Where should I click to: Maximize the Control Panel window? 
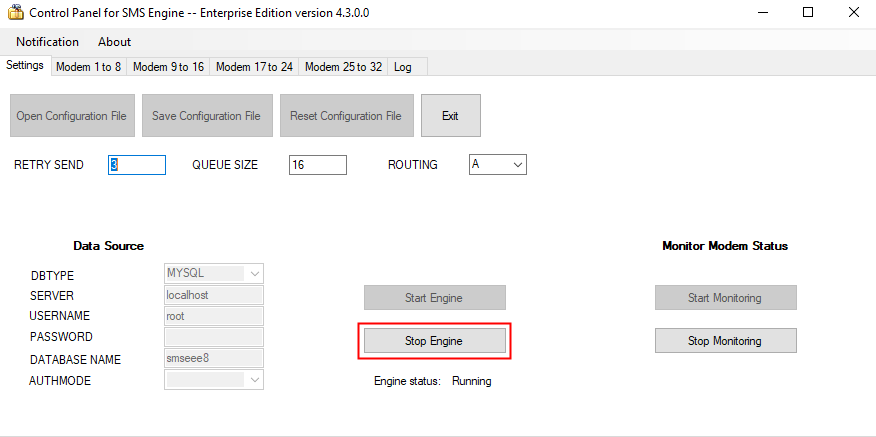pyautogui.click(x=807, y=14)
